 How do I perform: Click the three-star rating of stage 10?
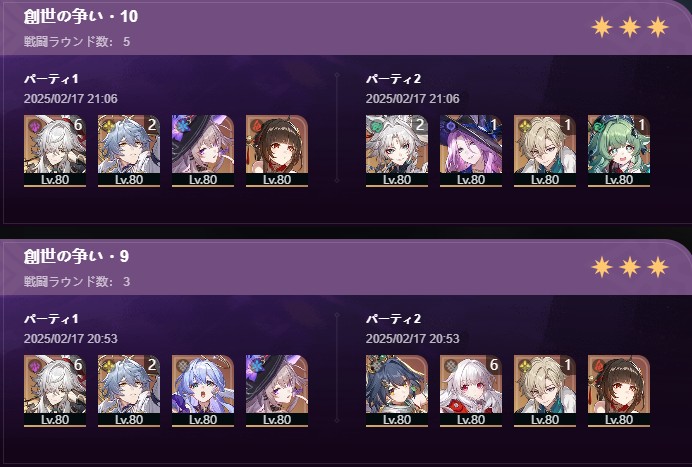click(x=630, y=27)
